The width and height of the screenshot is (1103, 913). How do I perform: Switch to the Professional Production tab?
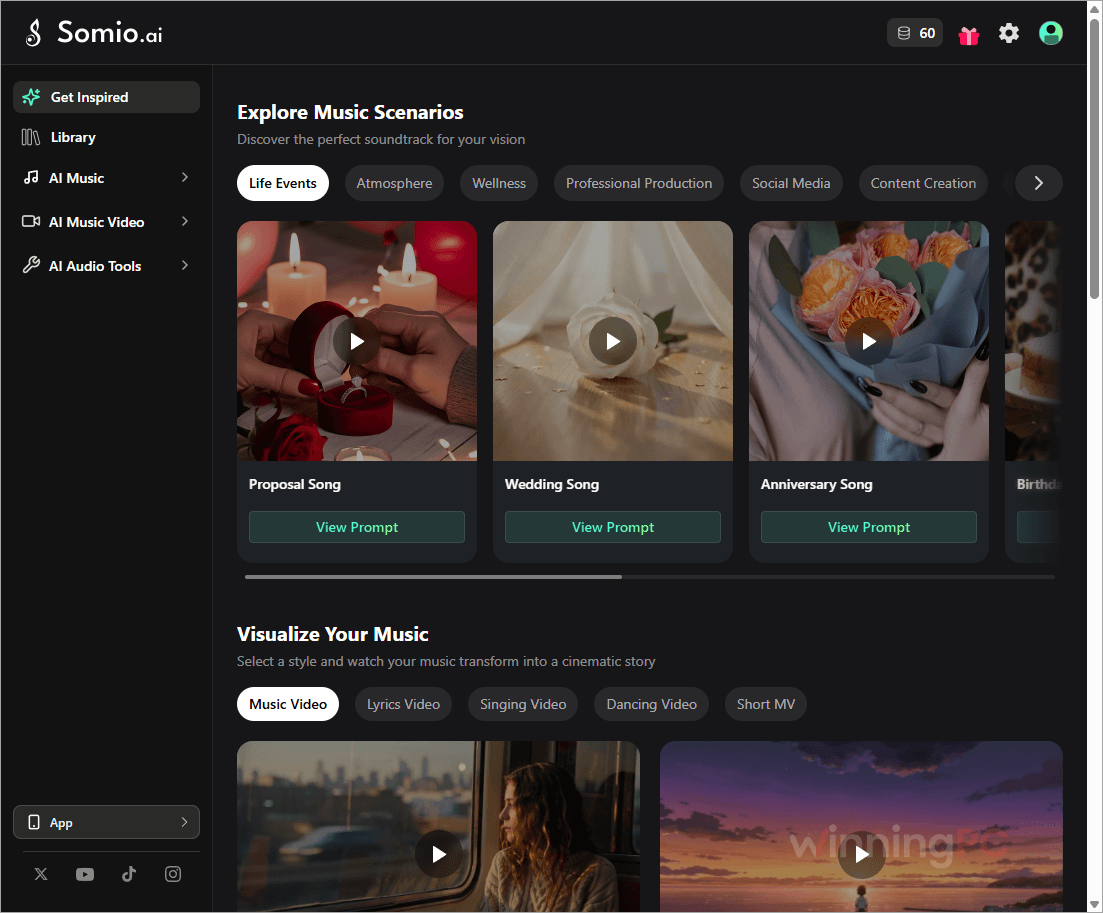(639, 183)
